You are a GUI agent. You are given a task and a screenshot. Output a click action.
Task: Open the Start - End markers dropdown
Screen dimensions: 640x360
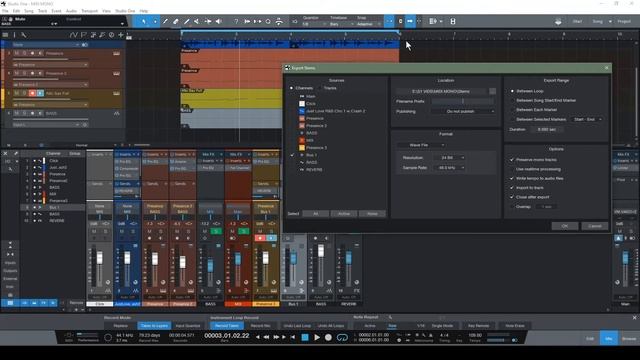587,119
